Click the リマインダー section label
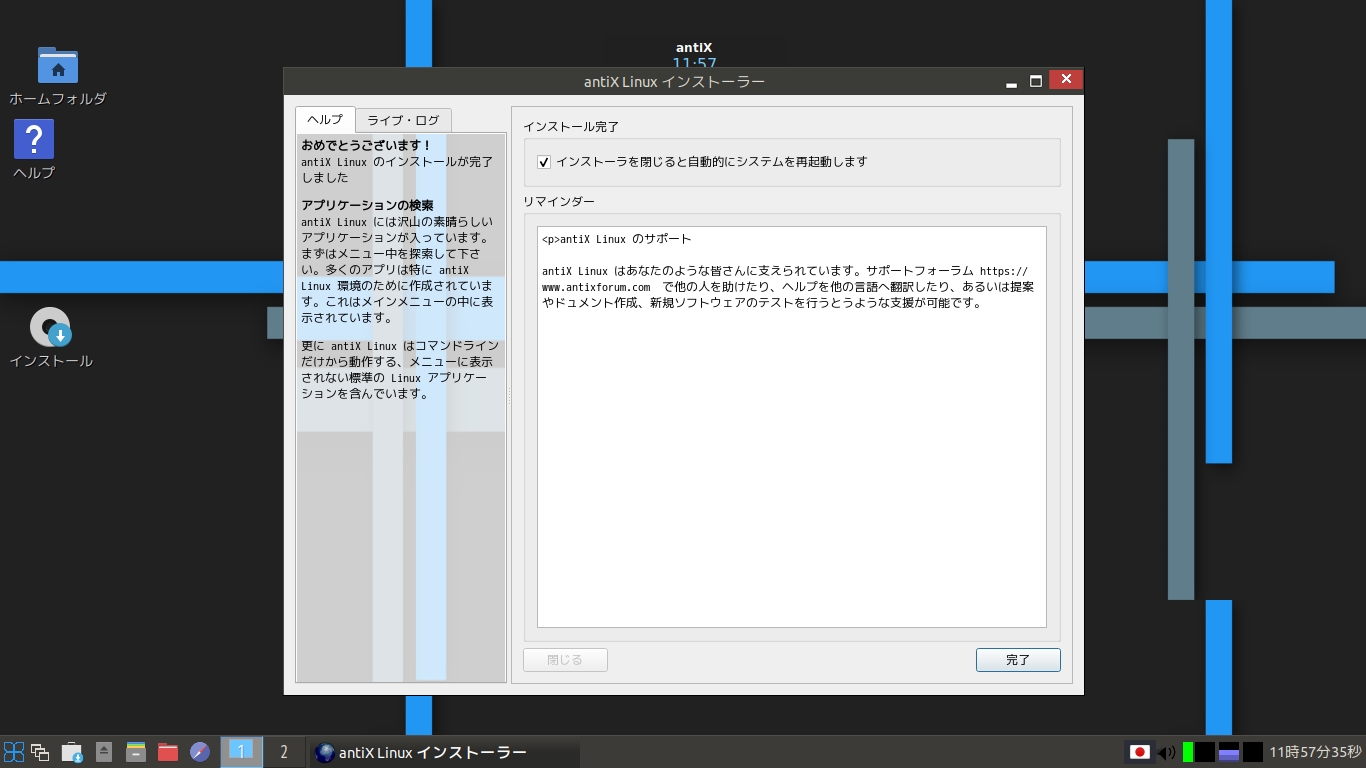 [559, 201]
